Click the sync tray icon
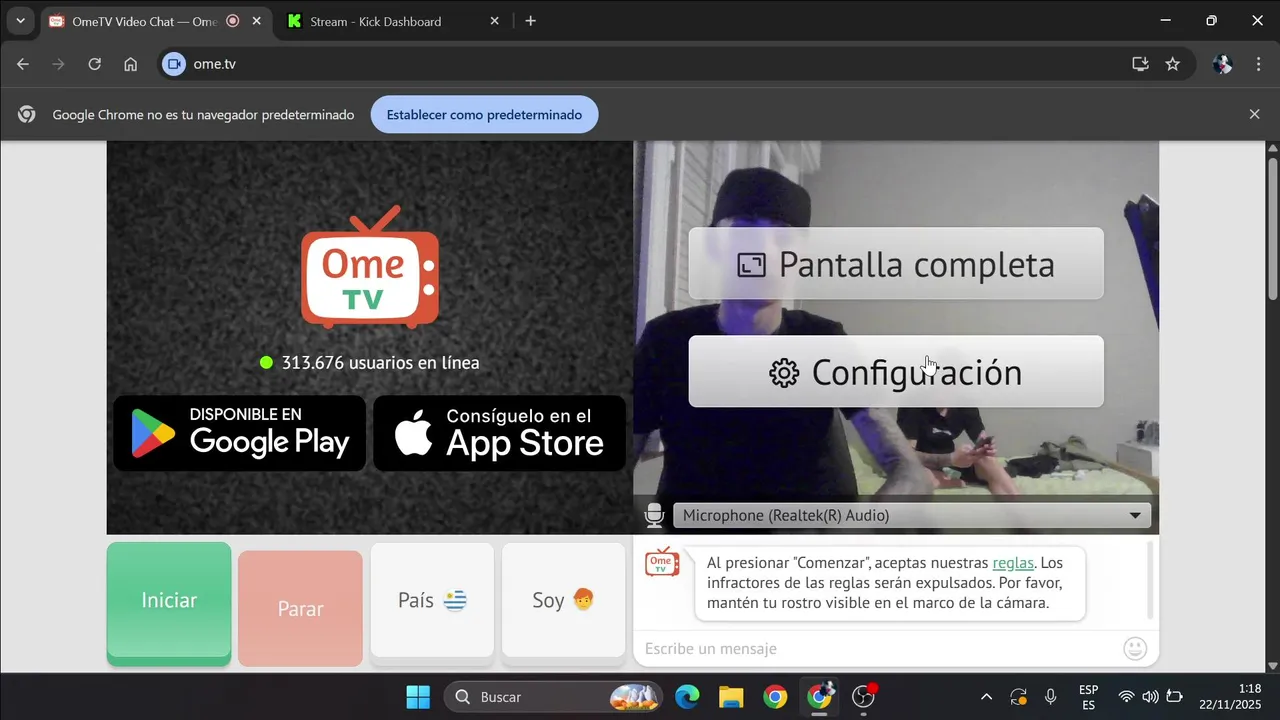Viewport: 1280px width, 720px height. (x=1018, y=697)
